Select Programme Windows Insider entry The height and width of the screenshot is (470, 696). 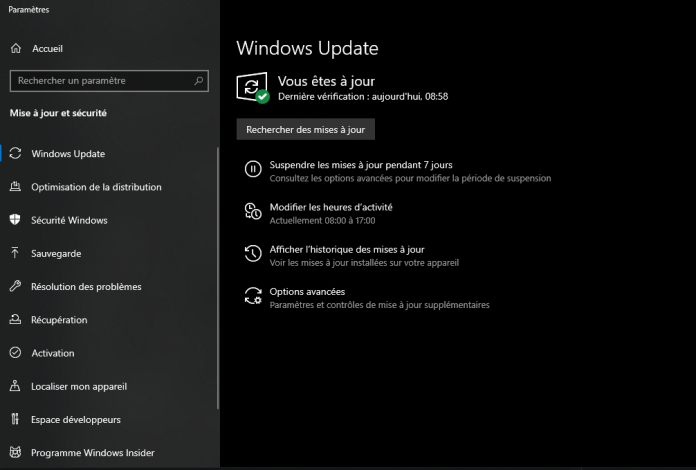(93, 453)
